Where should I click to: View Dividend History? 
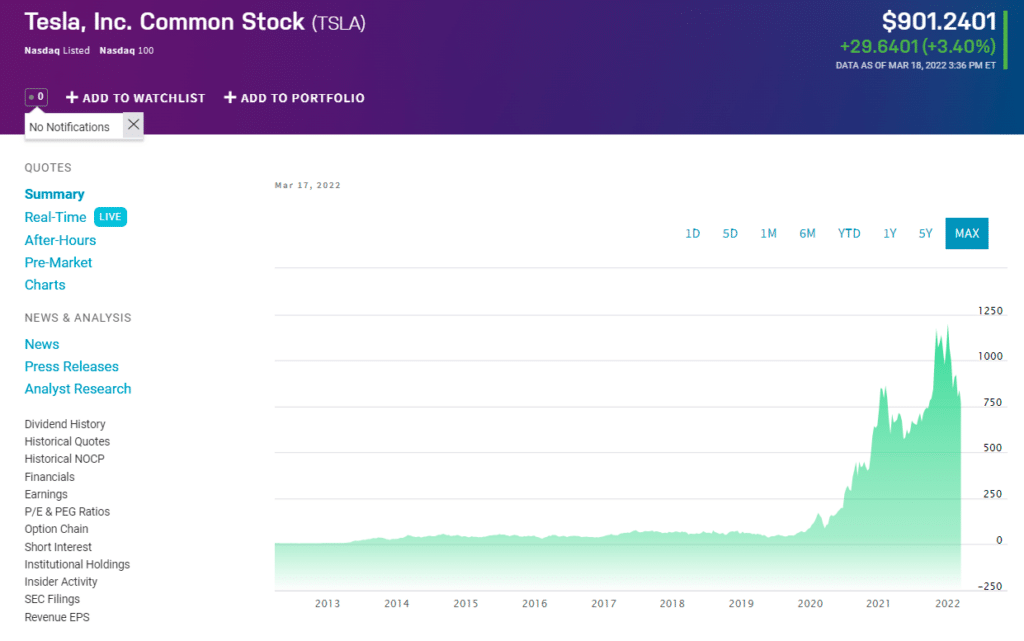click(65, 424)
